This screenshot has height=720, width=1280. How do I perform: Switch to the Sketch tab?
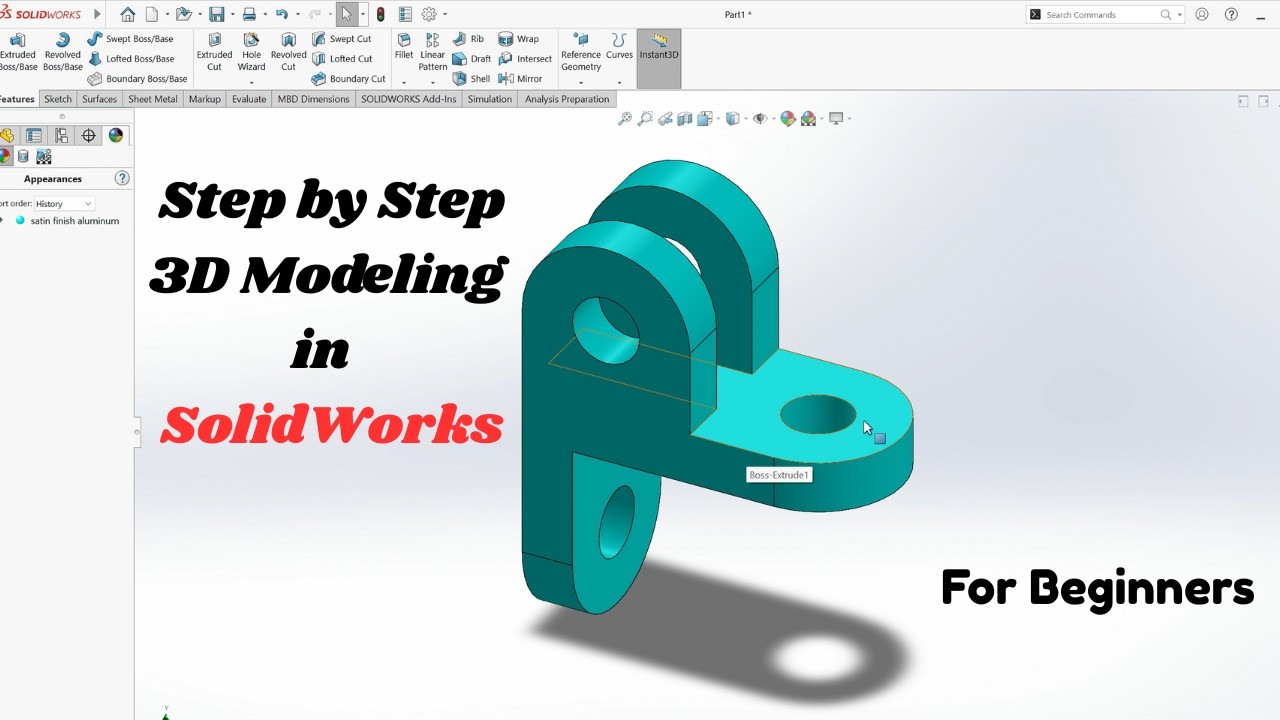point(58,99)
